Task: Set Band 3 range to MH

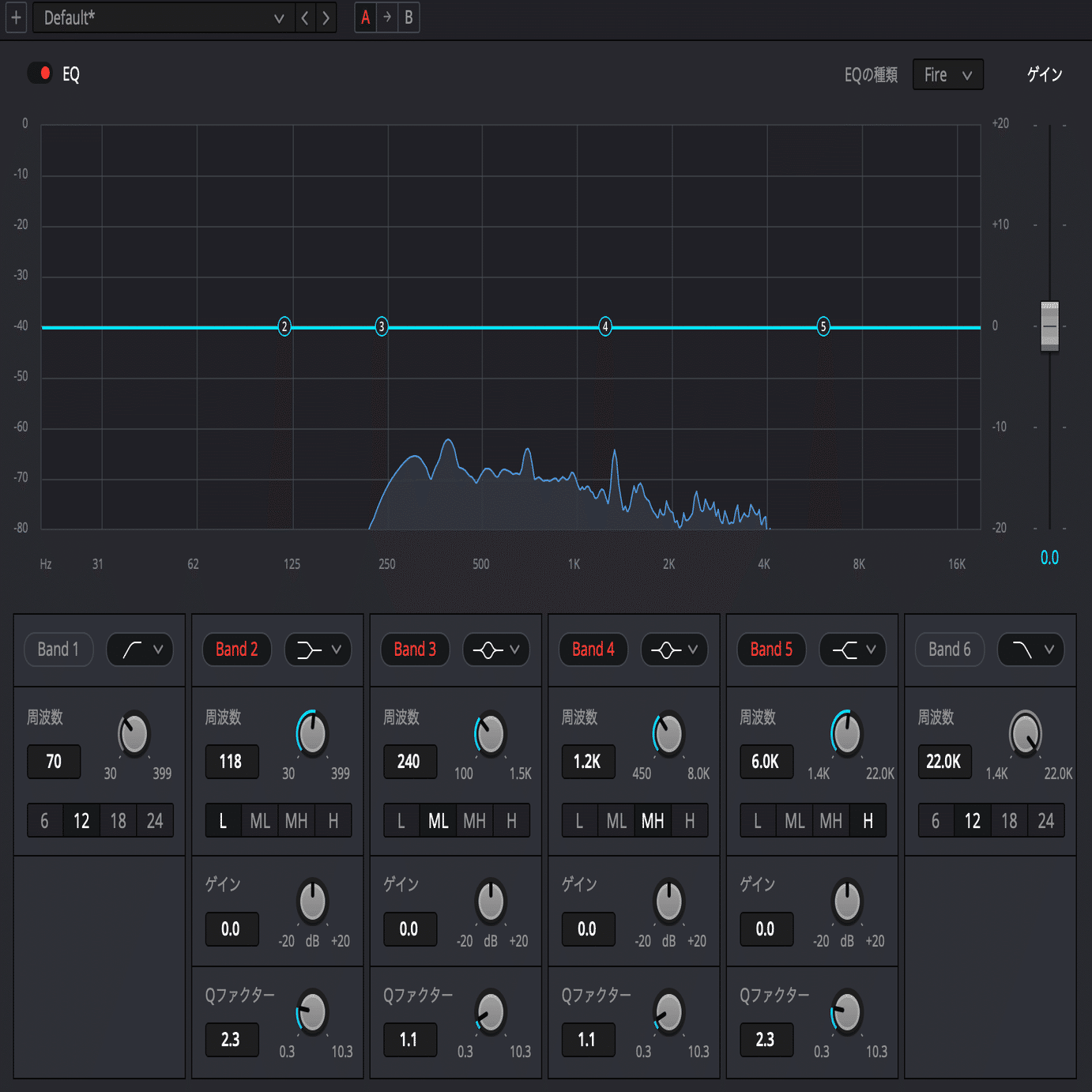Action: 475,821
